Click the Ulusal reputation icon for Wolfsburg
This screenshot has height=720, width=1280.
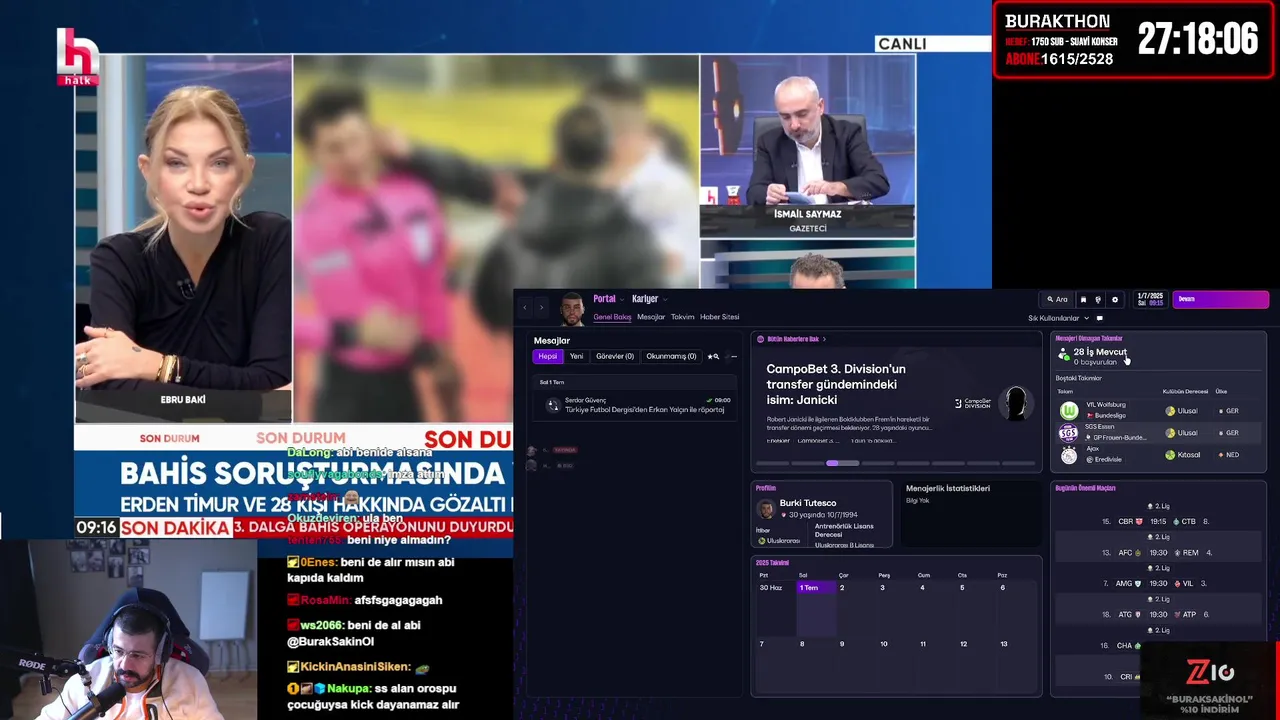click(x=1170, y=411)
